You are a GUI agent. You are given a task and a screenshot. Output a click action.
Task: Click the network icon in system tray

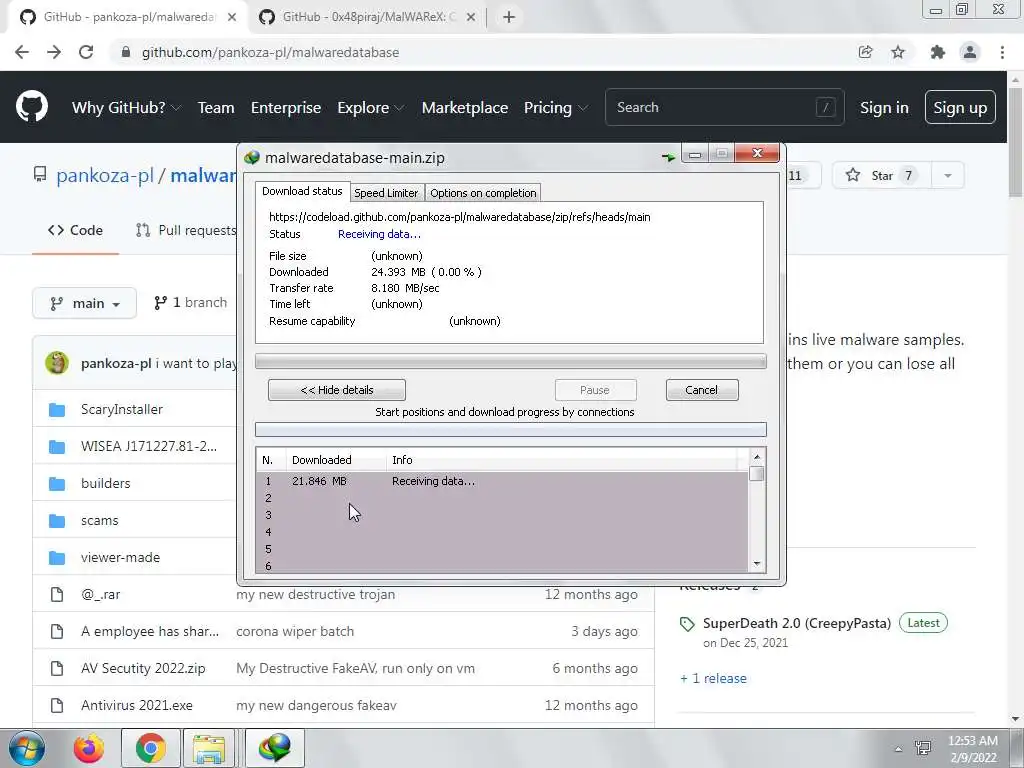click(x=923, y=748)
